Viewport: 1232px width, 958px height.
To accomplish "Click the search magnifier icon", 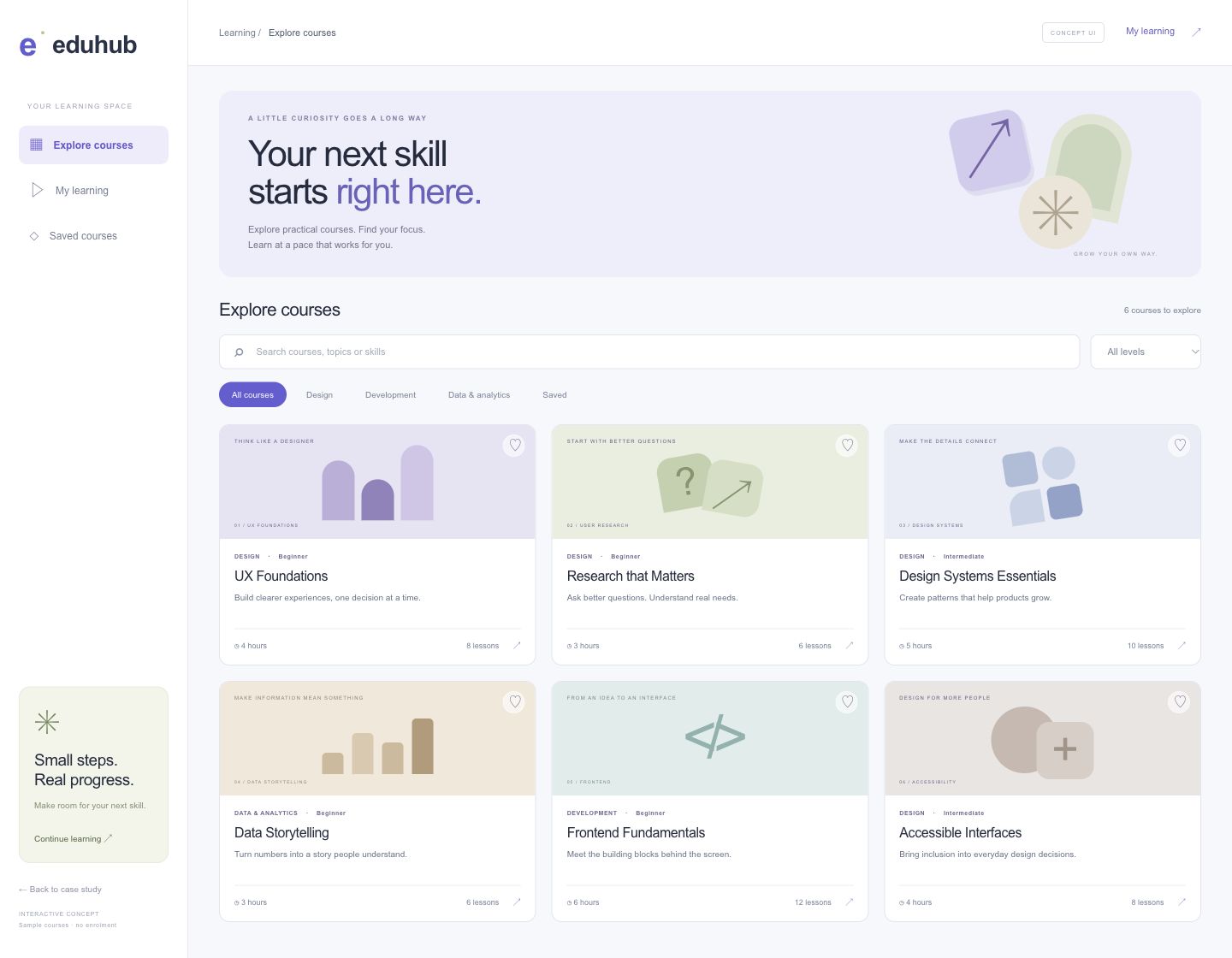I will pyautogui.click(x=239, y=352).
